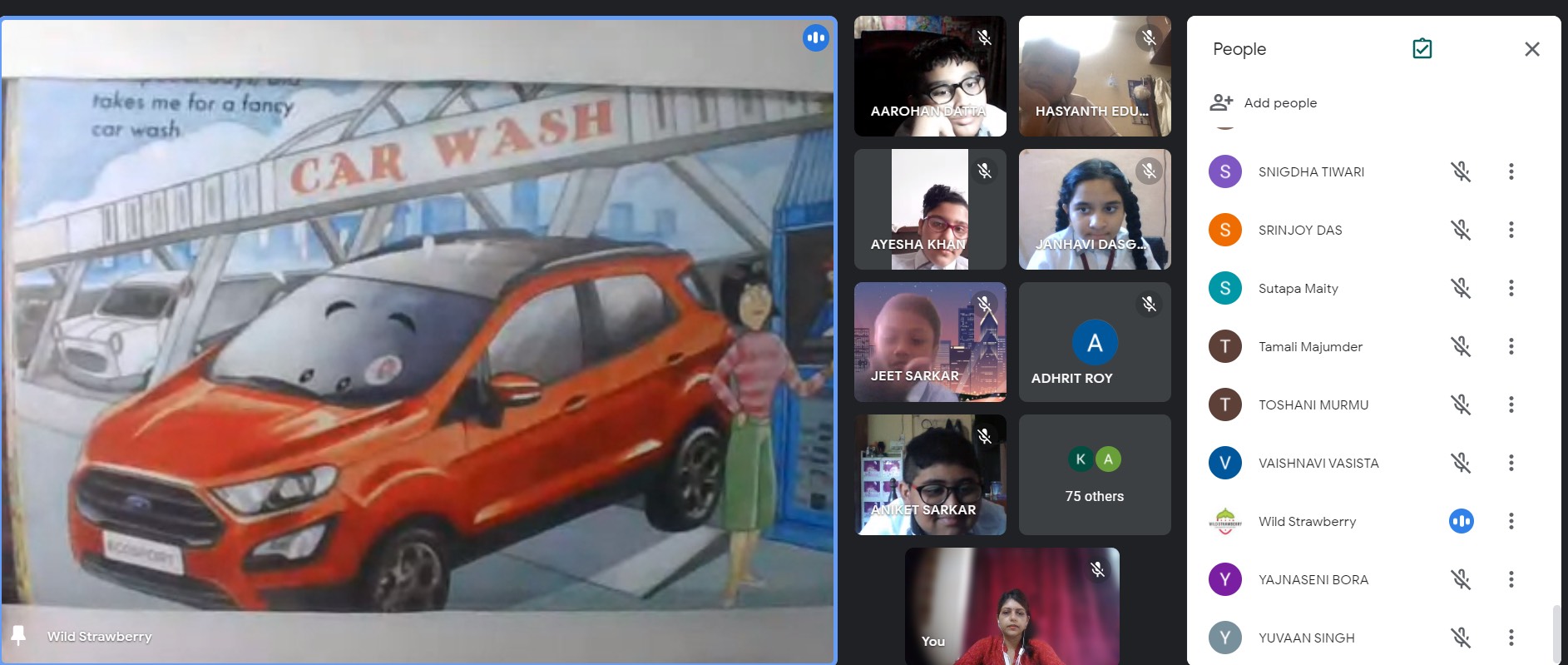Viewport: 1568px width, 665px height.
Task: Mute YUVAAN SINGH microphone
Action: click(1461, 638)
